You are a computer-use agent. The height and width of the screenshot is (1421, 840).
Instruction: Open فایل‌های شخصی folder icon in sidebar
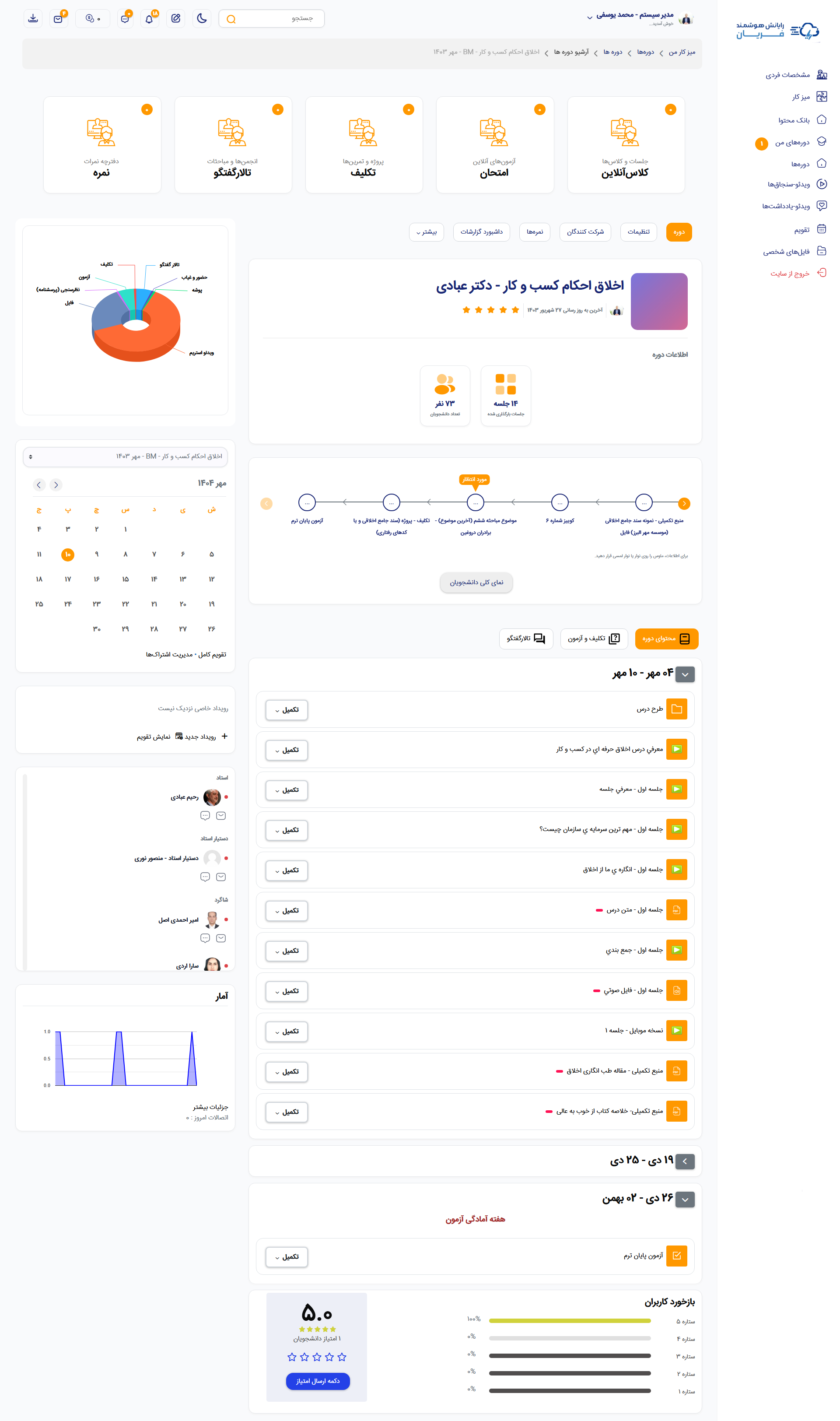pos(822,251)
